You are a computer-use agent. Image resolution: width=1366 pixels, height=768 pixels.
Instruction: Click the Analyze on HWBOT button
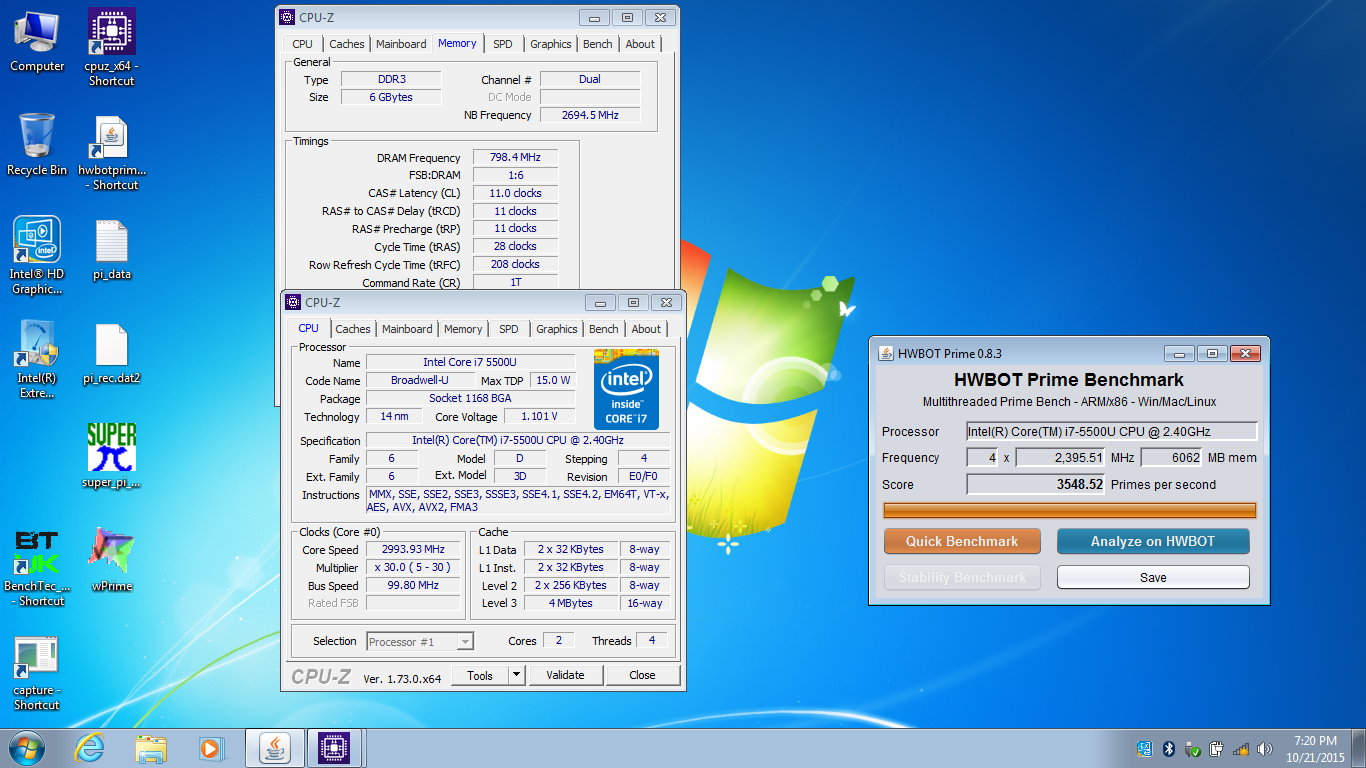coord(1153,541)
